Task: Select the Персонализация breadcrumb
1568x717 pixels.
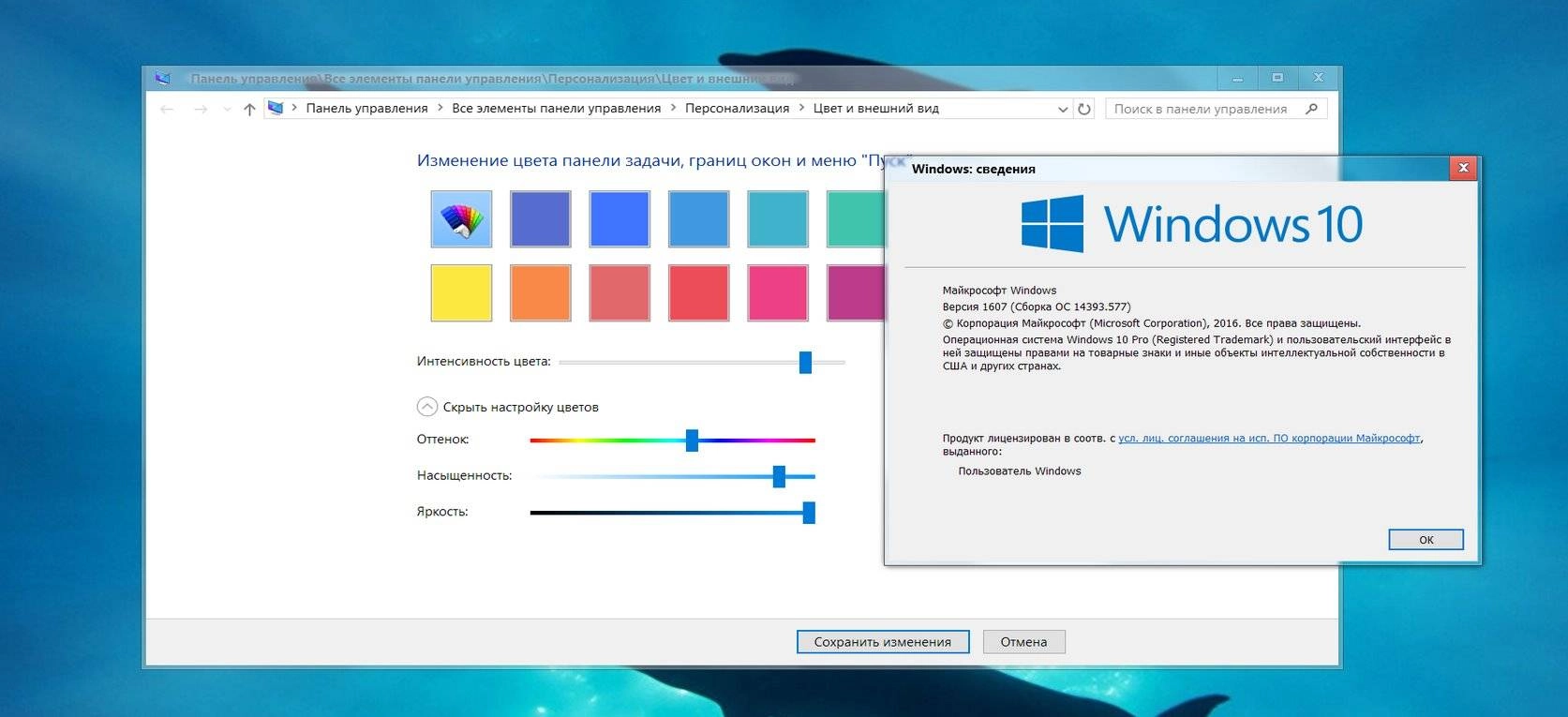Action: (x=737, y=109)
